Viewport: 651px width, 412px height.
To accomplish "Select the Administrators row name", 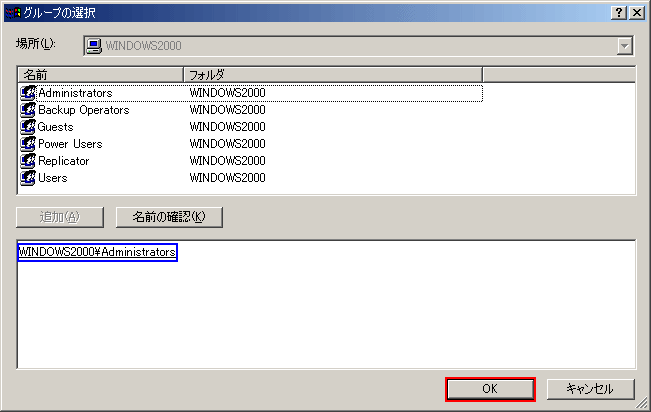I will coord(75,93).
